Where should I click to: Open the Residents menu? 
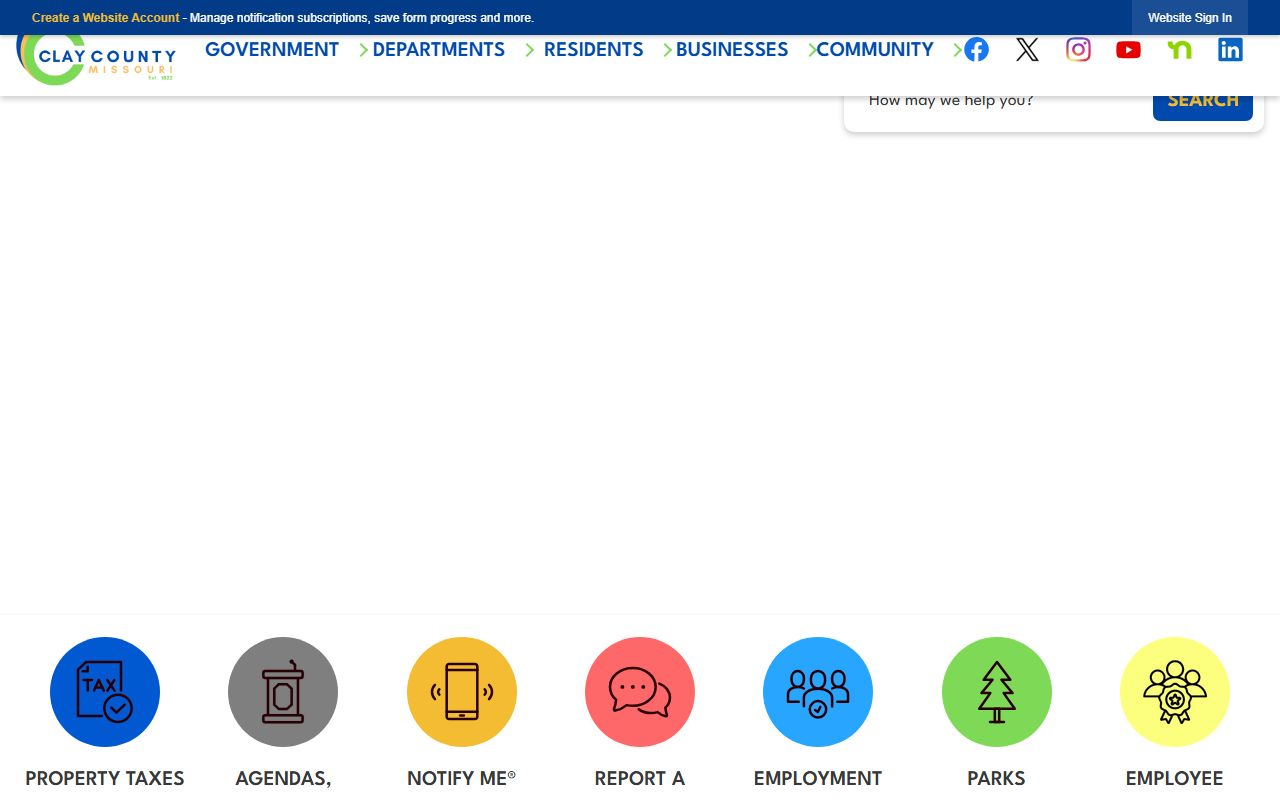pos(593,49)
